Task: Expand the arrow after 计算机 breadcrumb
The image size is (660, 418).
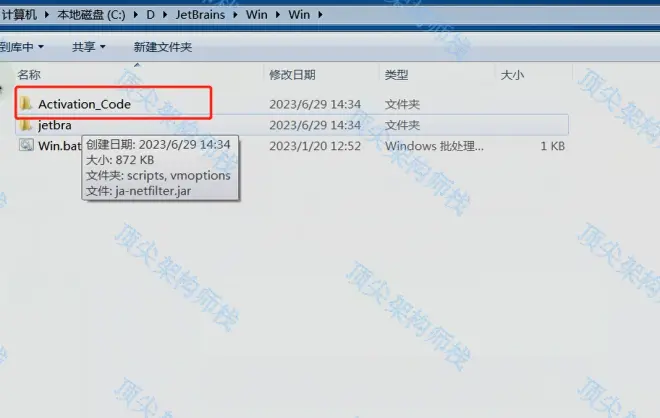Action: tap(47, 15)
